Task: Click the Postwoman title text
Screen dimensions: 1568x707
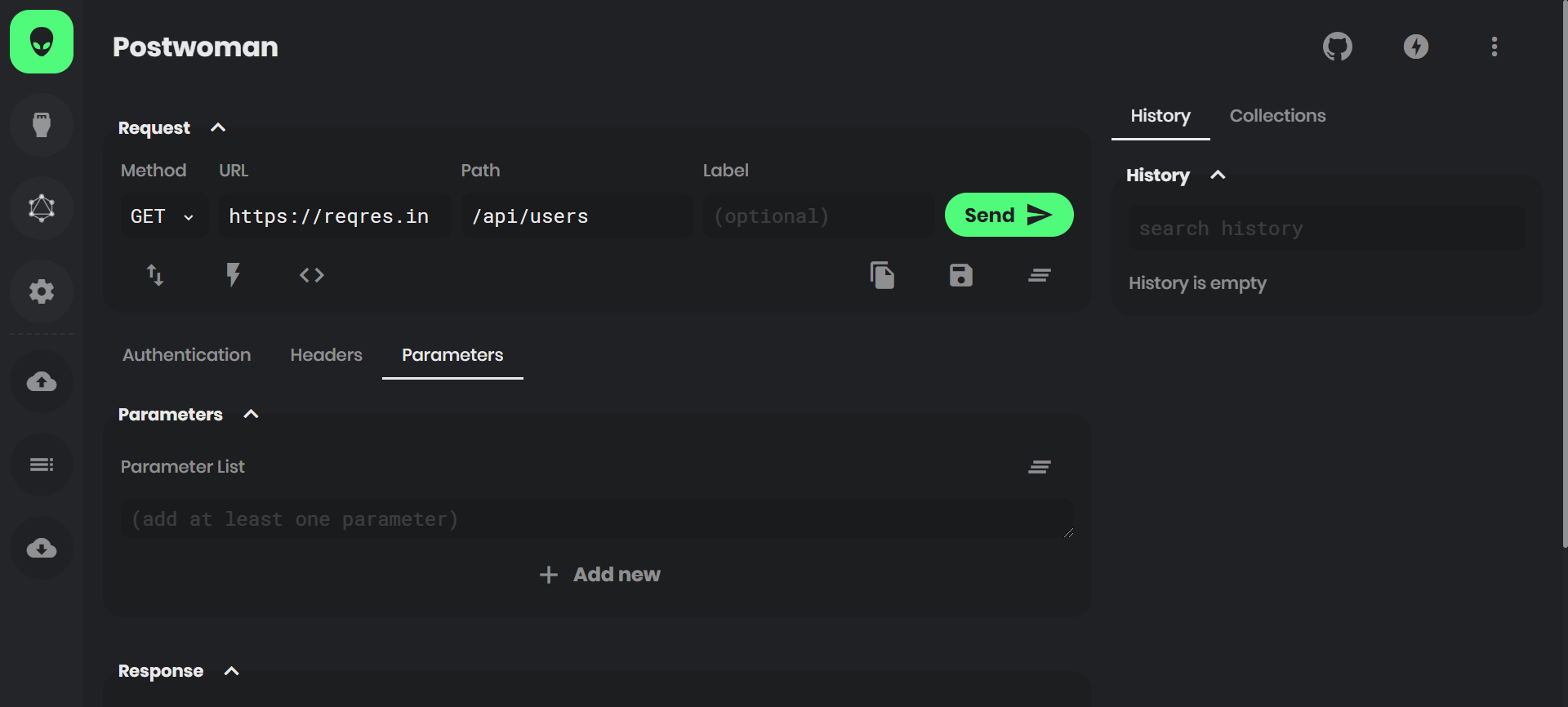Action: click(195, 47)
